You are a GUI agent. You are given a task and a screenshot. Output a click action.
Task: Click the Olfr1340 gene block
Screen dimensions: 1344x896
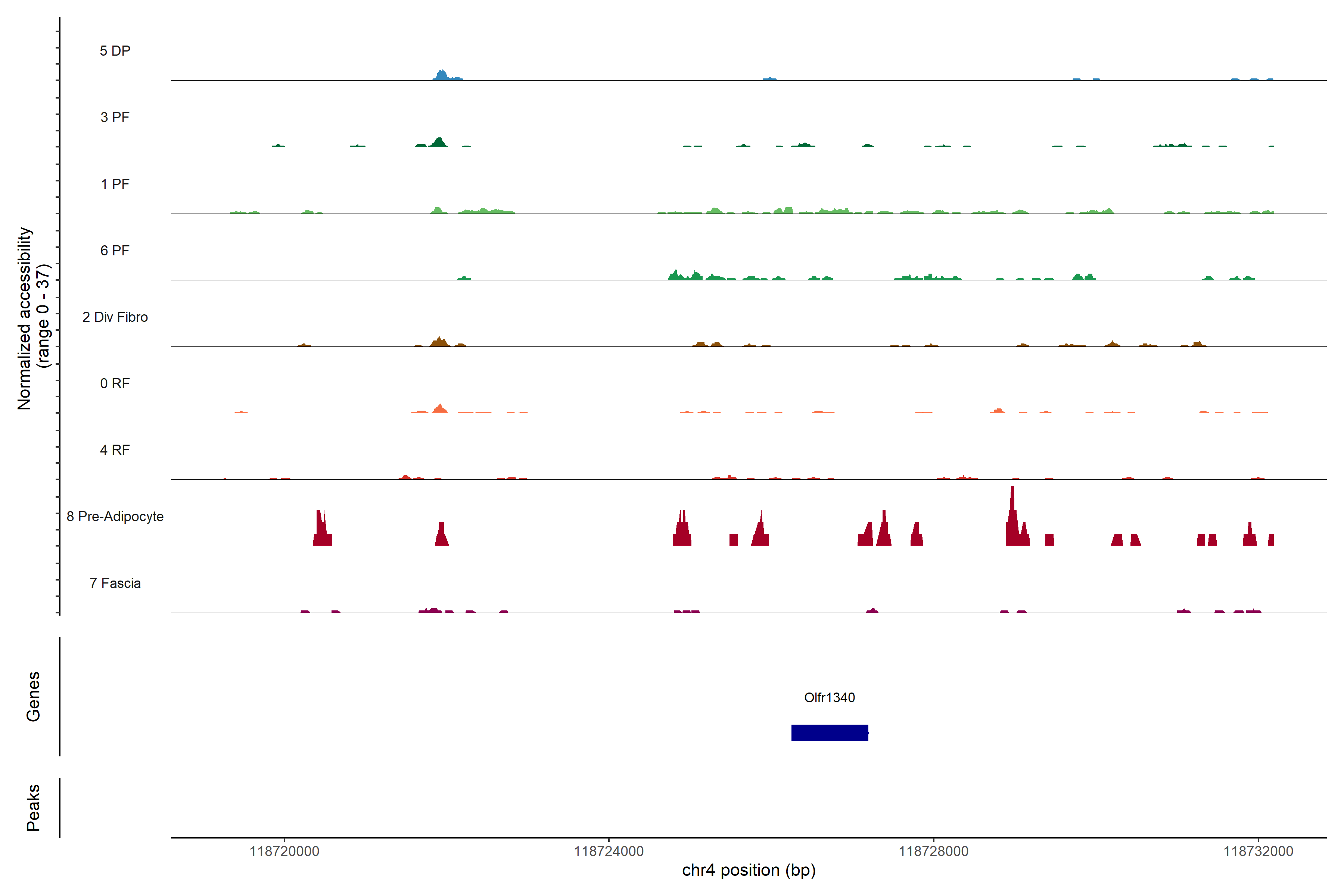[x=829, y=732]
